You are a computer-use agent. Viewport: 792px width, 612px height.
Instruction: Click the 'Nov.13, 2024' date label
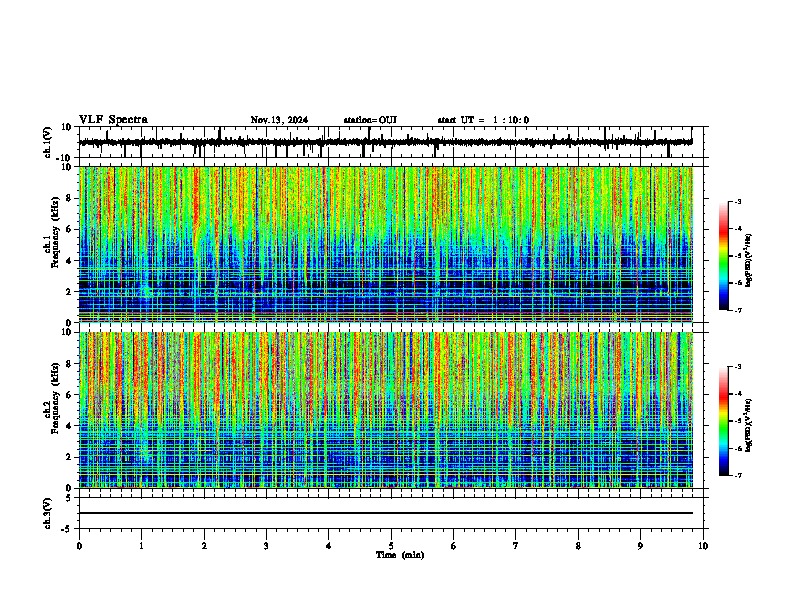279,120
